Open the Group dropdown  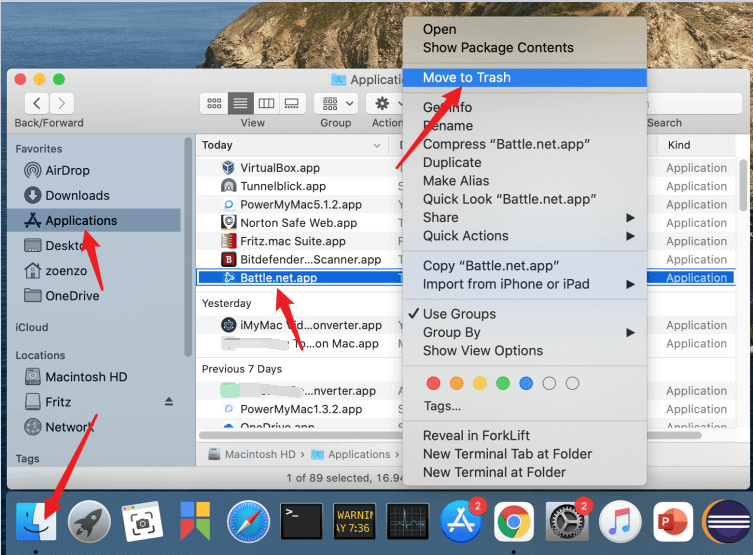click(336, 103)
